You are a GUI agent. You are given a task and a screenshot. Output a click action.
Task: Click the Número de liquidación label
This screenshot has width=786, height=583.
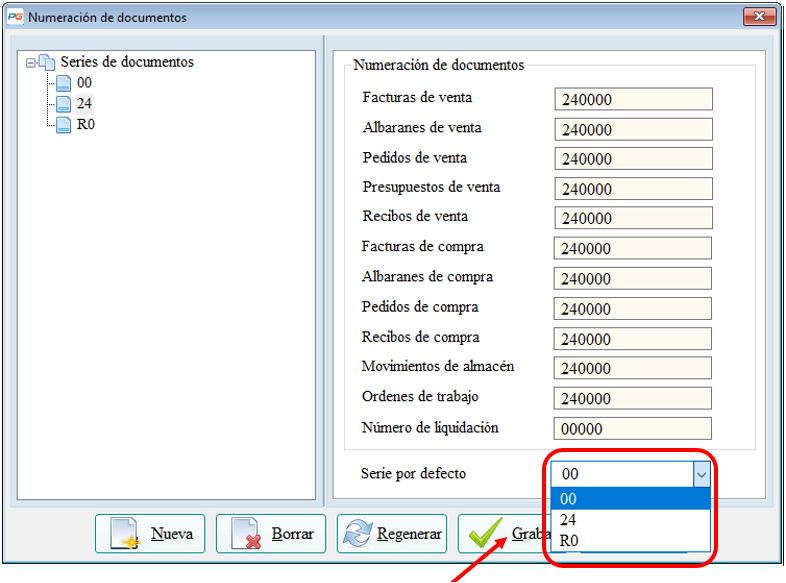pyautogui.click(x=430, y=428)
